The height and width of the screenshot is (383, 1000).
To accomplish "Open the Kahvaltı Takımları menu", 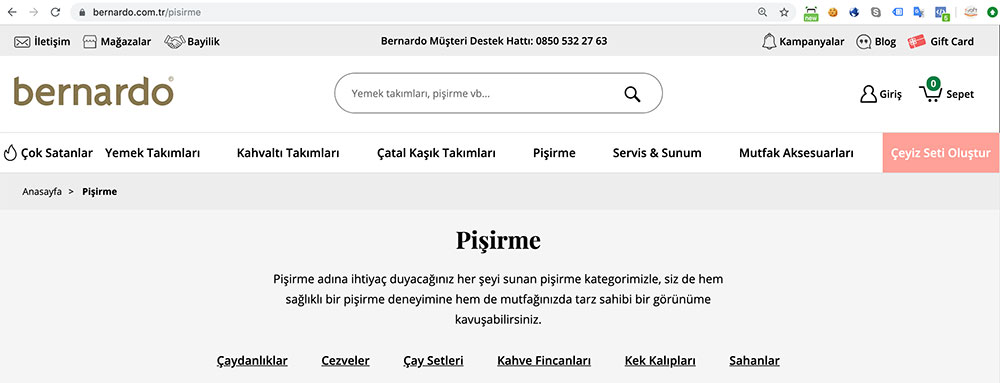I will pos(288,153).
